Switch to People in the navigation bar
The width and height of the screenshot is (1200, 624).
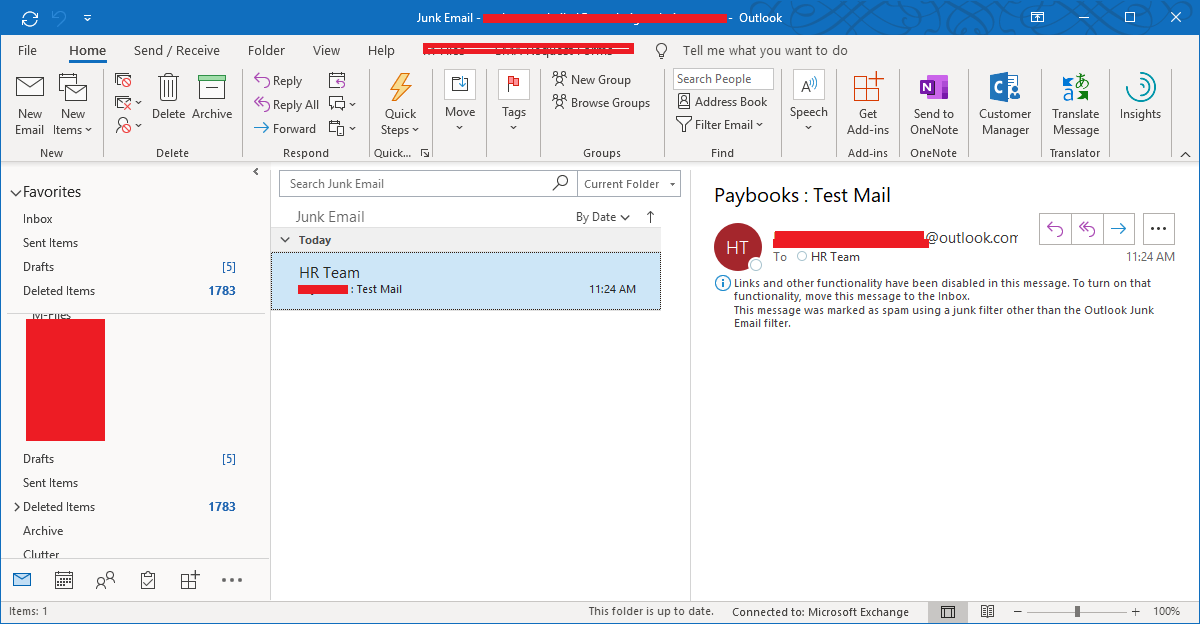coord(105,579)
